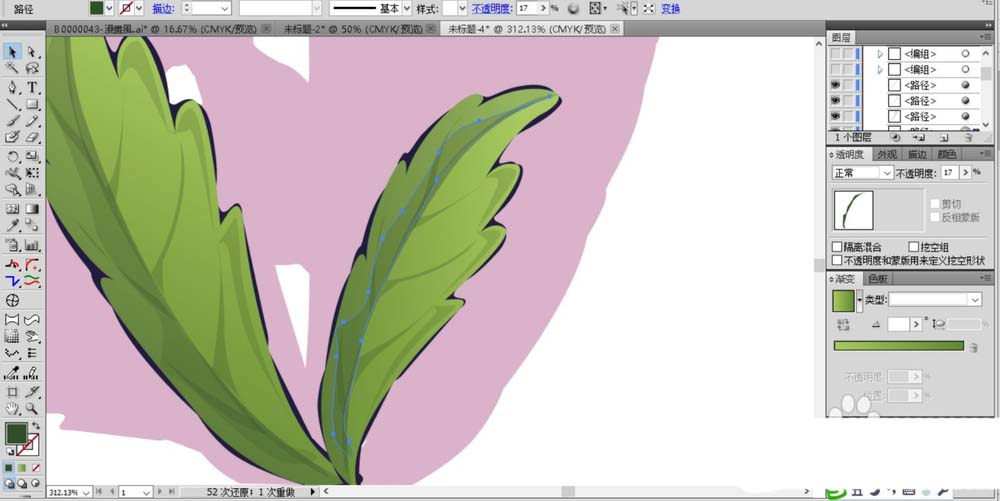Select the Rectangle tool

(x=32, y=104)
